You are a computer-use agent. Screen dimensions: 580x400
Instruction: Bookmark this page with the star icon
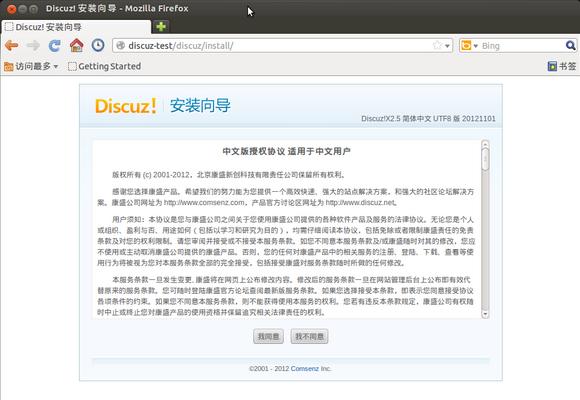tap(437, 45)
